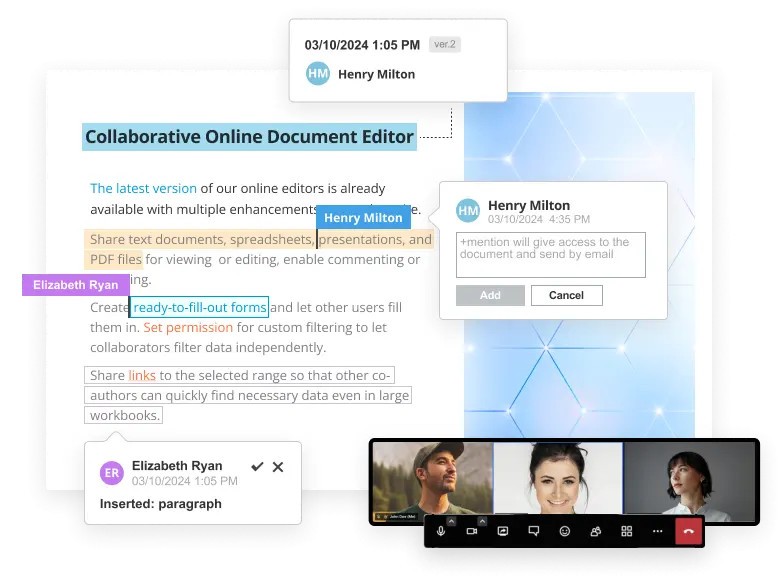The height and width of the screenshot is (580, 780).
Task: Cancel the new comment
Action: tap(566, 295)
